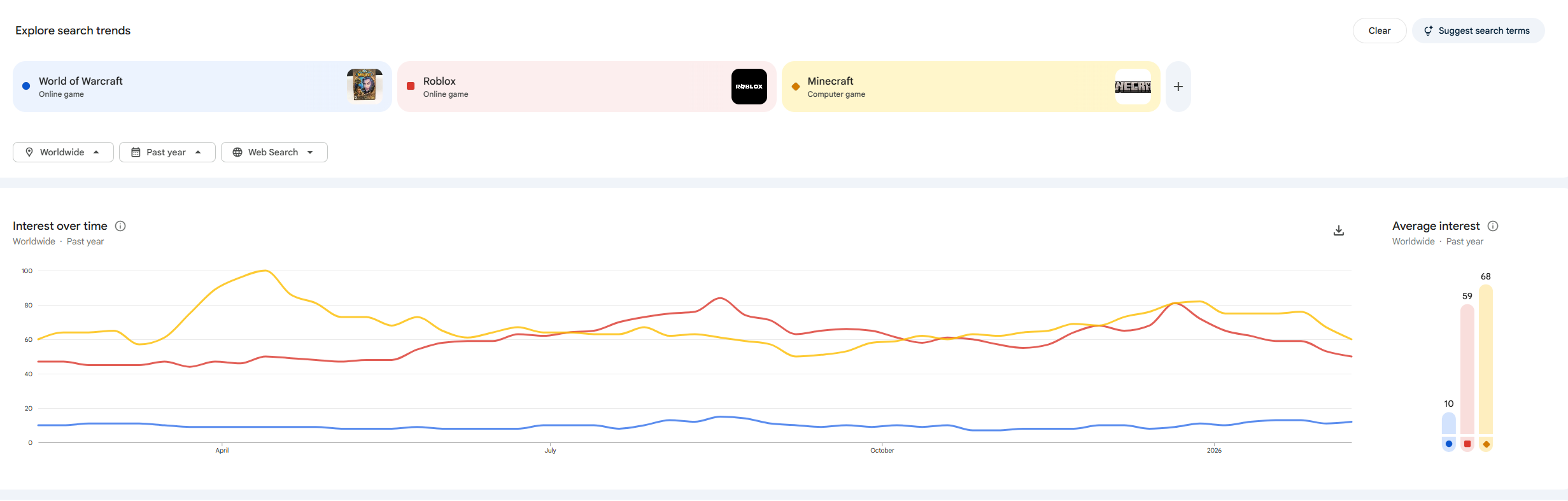Click the Roblox logo thumbnail
This screenshot has width=1568, height=501.
pyautogui.click(x=749, y=87)
